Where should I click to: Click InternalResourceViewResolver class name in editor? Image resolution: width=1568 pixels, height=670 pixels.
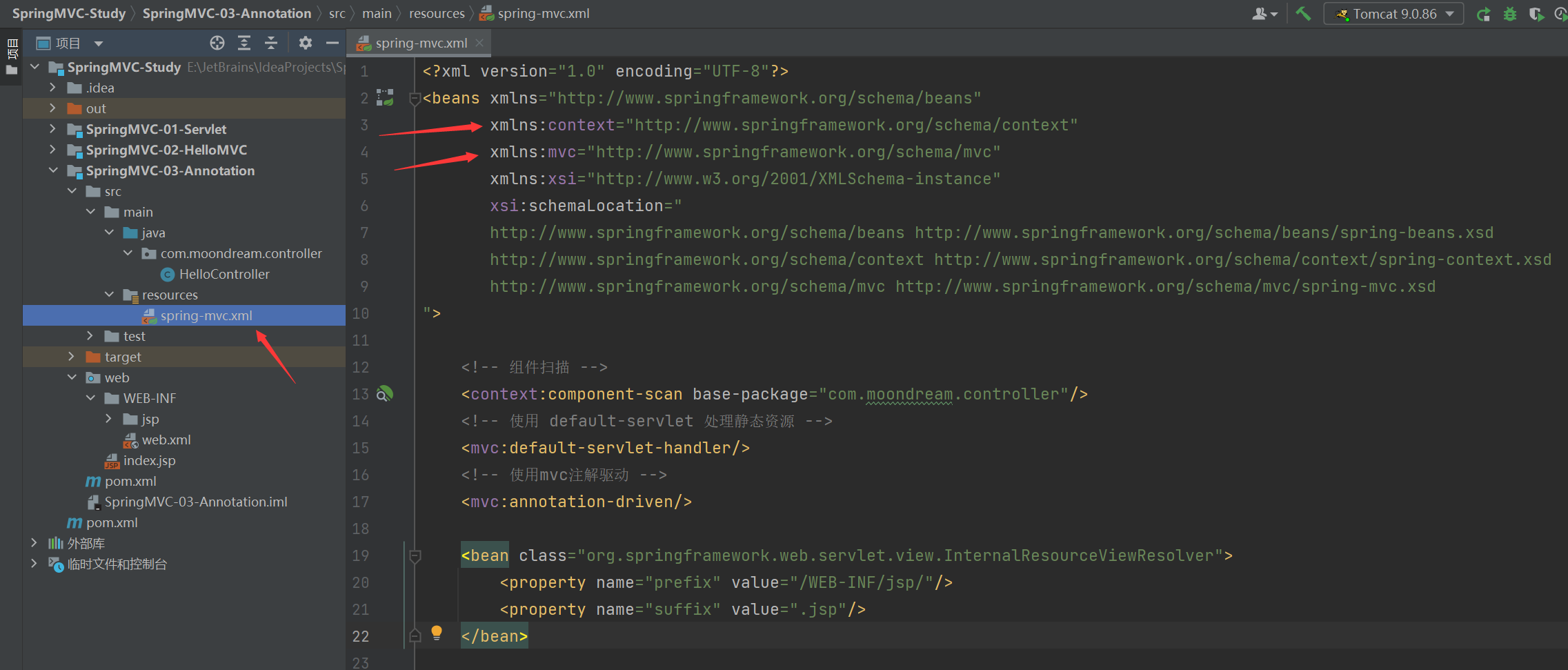1079,555
